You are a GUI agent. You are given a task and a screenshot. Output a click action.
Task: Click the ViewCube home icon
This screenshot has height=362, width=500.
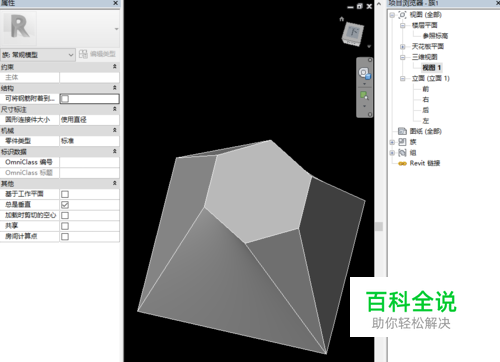click(341, 19)
